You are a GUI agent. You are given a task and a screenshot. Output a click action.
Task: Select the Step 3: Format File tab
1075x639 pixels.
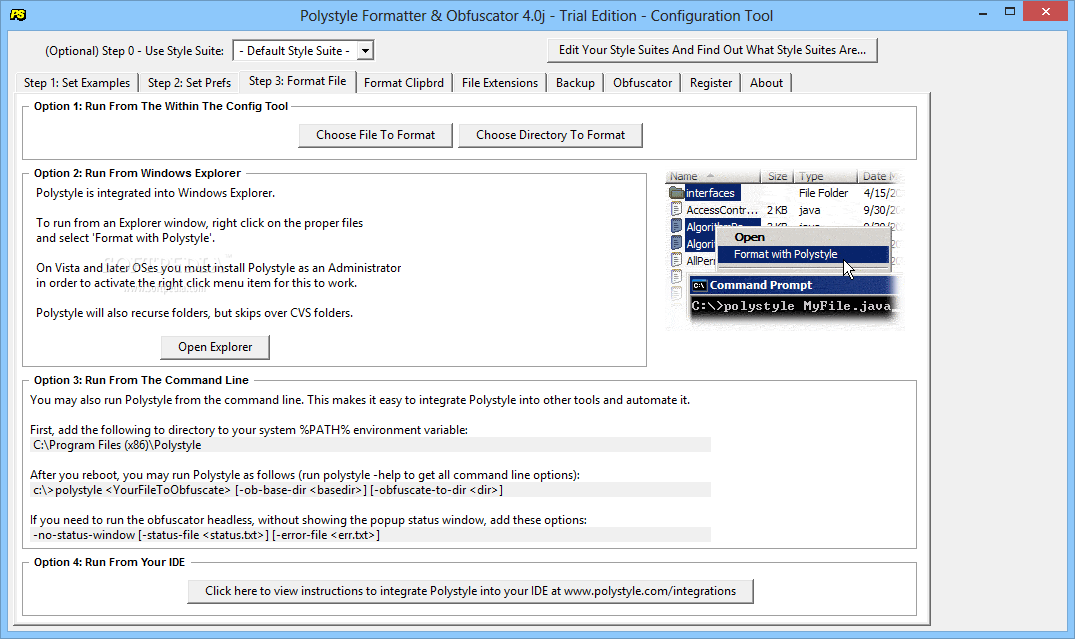pos(298,81)
